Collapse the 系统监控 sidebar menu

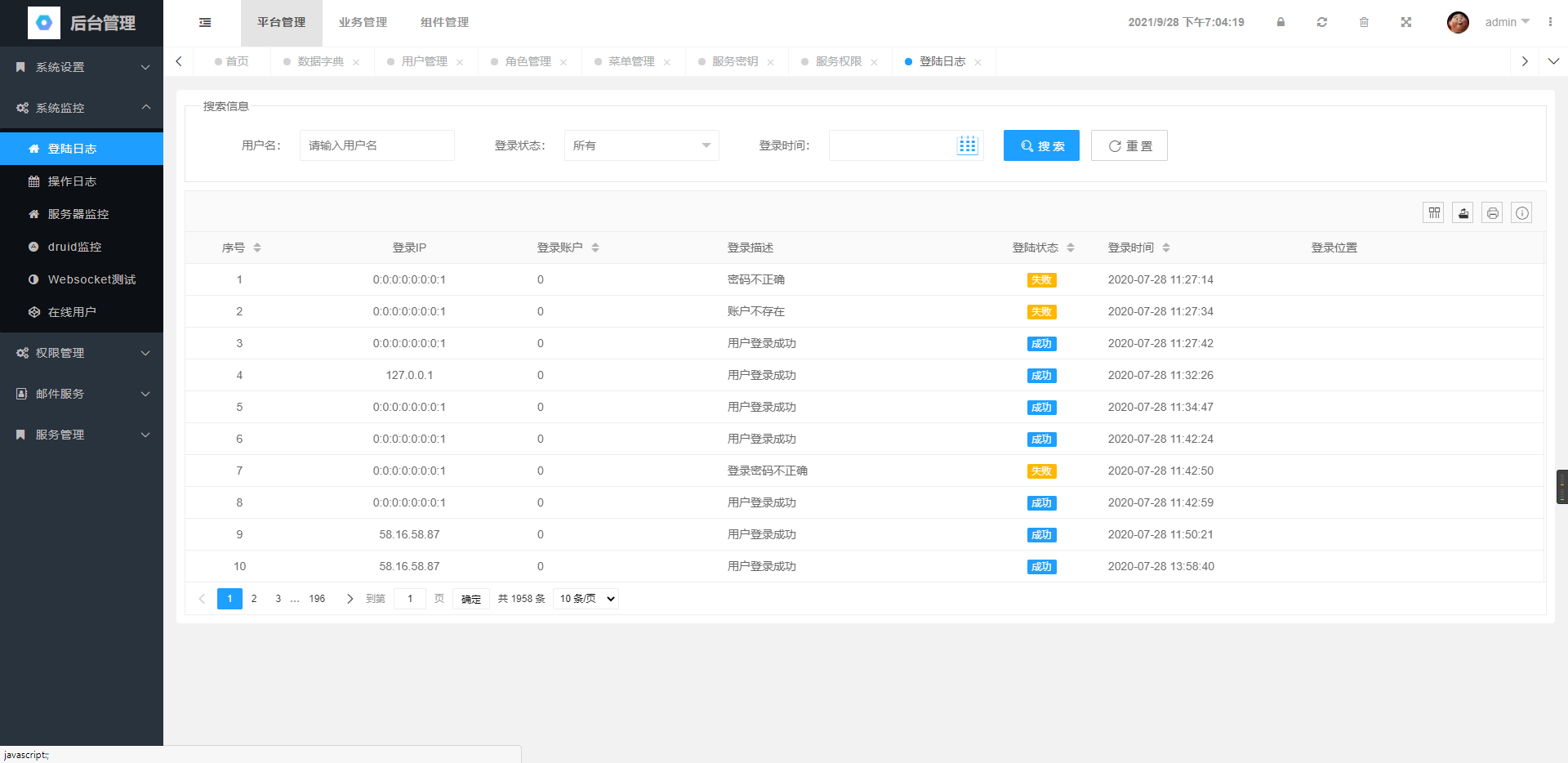[x=82, y=108]
